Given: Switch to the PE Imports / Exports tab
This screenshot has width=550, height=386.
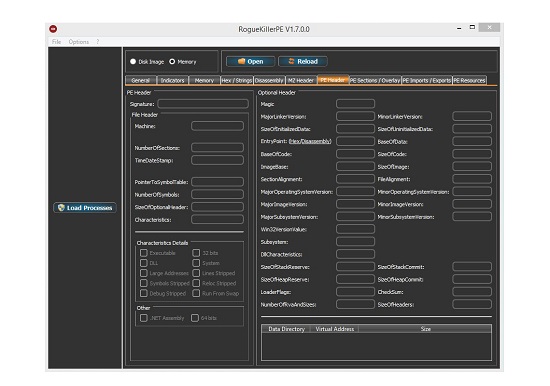Looking at the screenshot, I should click(x=427, y=80).
